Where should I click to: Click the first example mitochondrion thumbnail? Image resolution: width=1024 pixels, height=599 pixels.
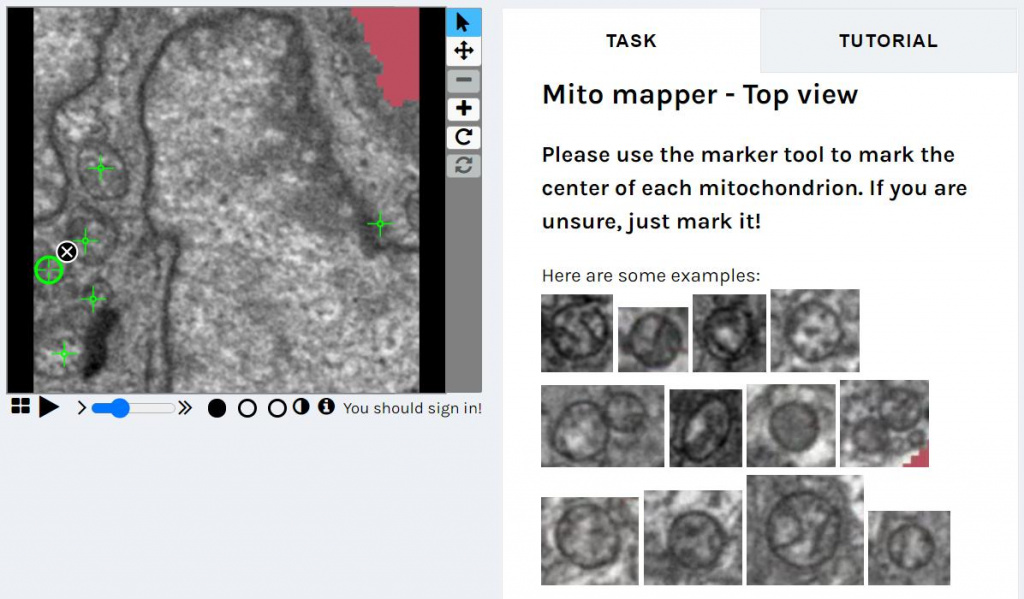tap(577, 333)
